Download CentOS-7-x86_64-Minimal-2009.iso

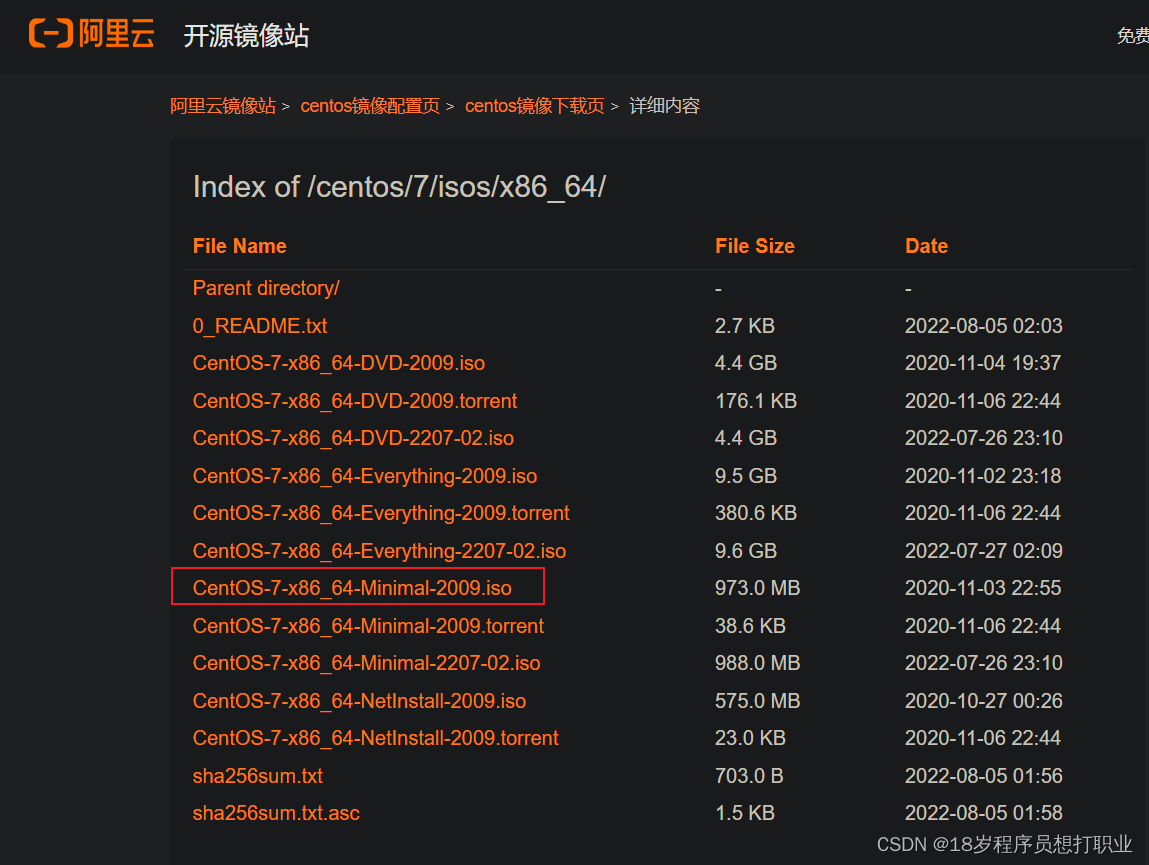(352, 588)
